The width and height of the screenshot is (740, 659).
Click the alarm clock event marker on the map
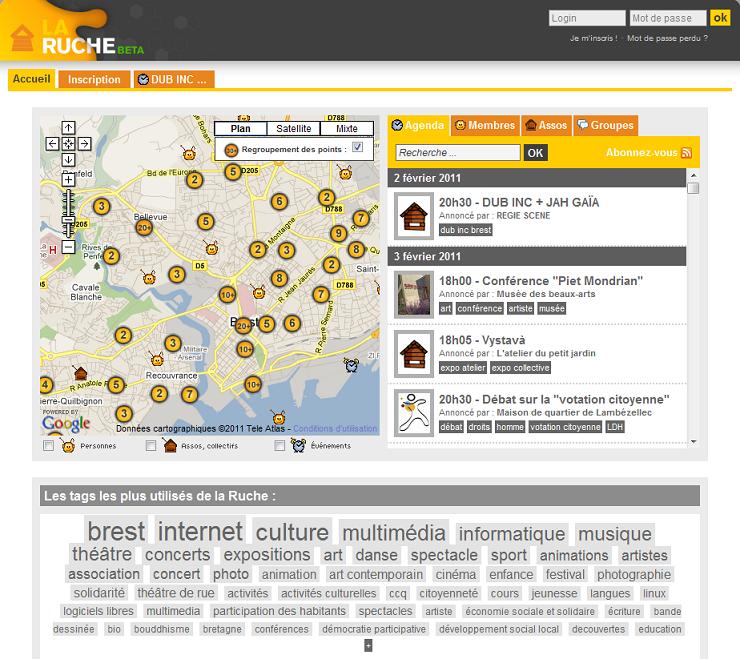351,365
